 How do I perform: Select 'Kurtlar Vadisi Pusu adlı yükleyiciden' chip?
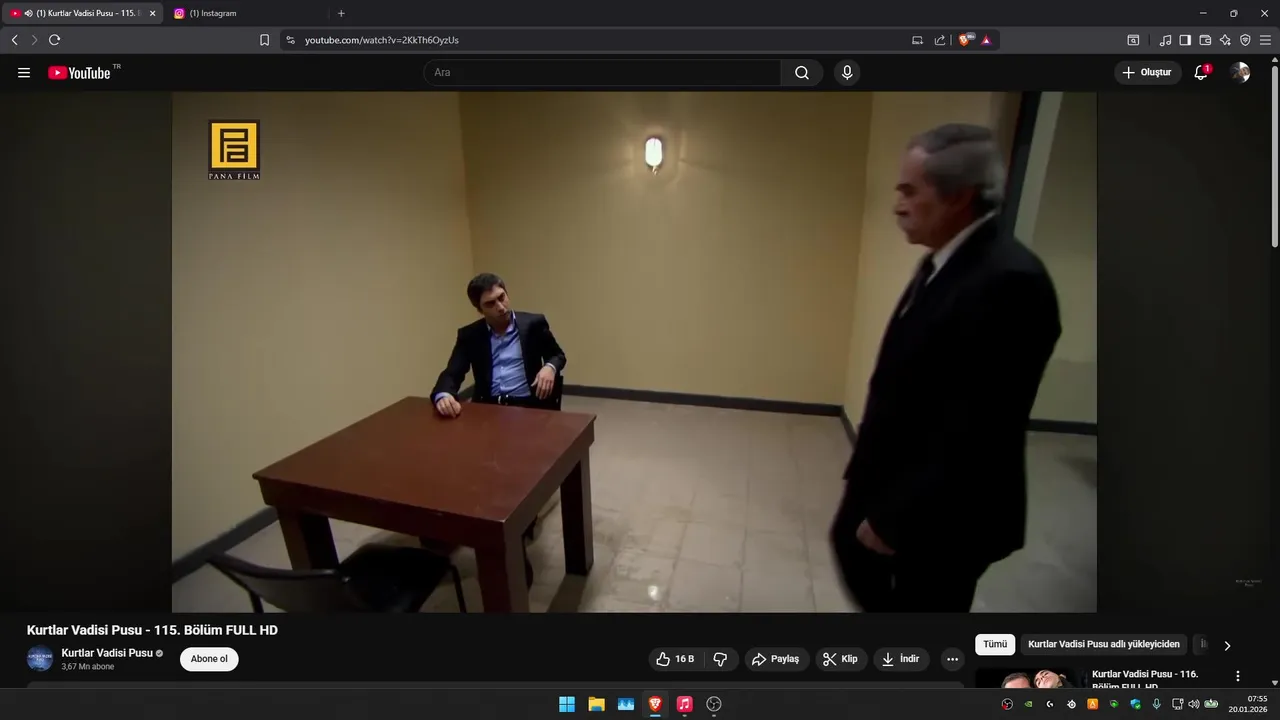[x=1104, y=645]
